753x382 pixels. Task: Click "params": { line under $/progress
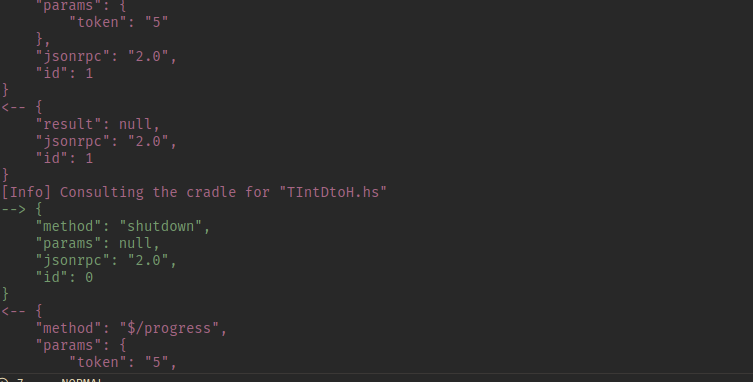pos(81,345)
